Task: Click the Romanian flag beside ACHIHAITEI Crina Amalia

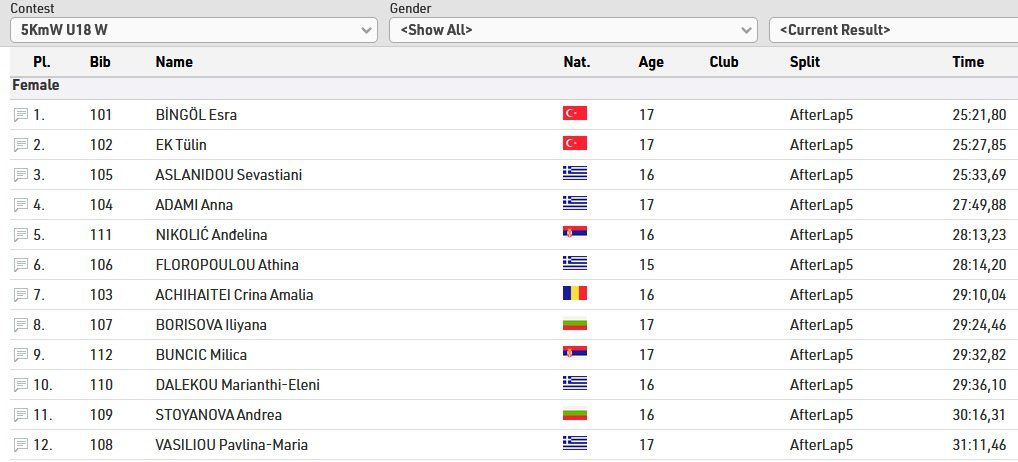Action: click(575, 294)
